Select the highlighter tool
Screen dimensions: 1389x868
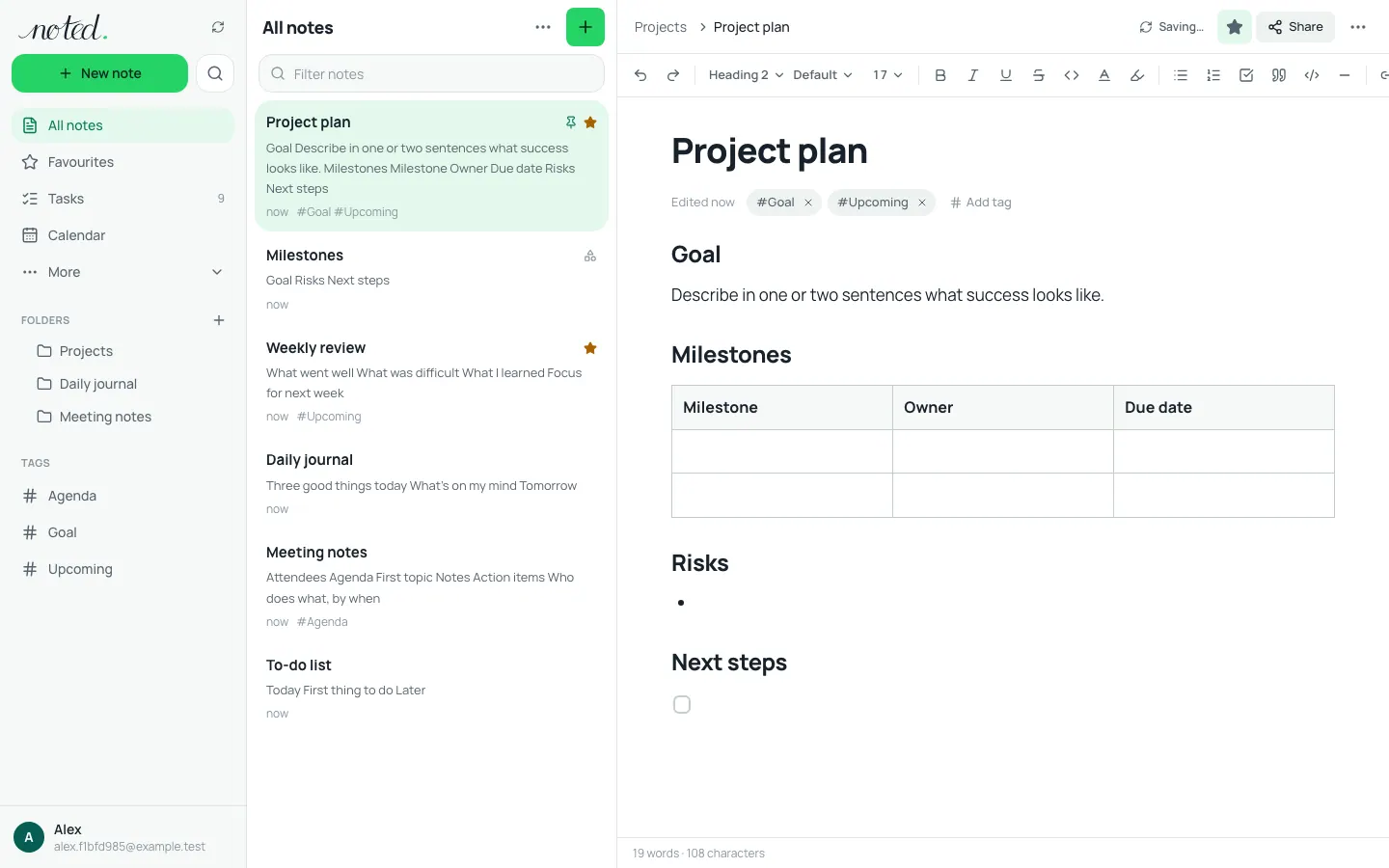[1137, 75]
